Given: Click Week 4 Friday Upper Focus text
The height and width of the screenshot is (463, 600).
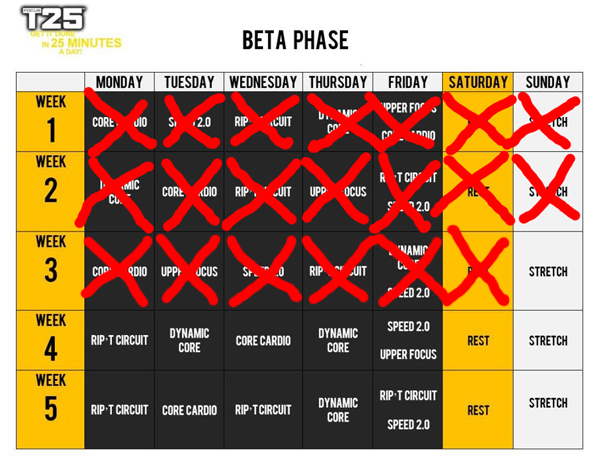Looking at the screenshot, I should [x=408, y=355].
